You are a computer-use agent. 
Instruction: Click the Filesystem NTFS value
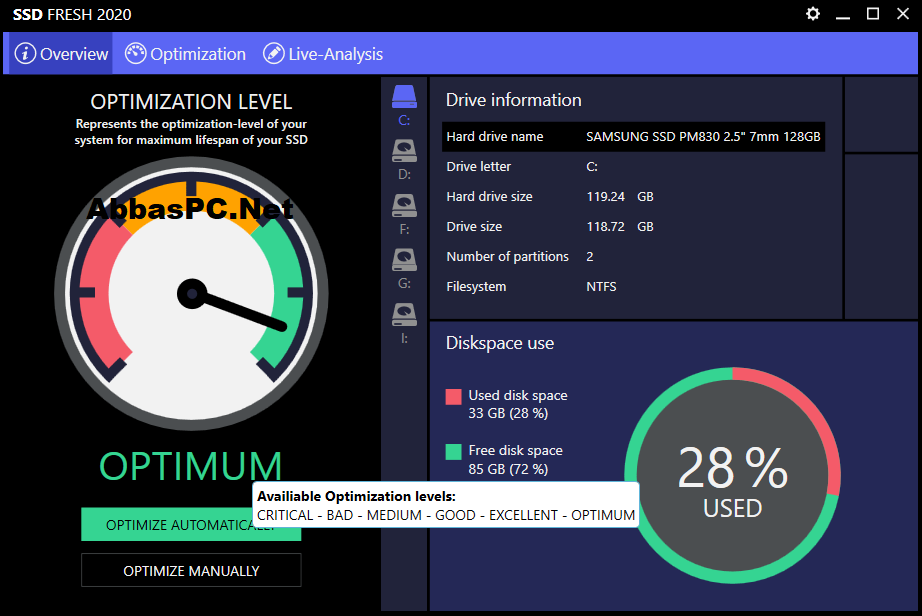click(x=601, y=286)
